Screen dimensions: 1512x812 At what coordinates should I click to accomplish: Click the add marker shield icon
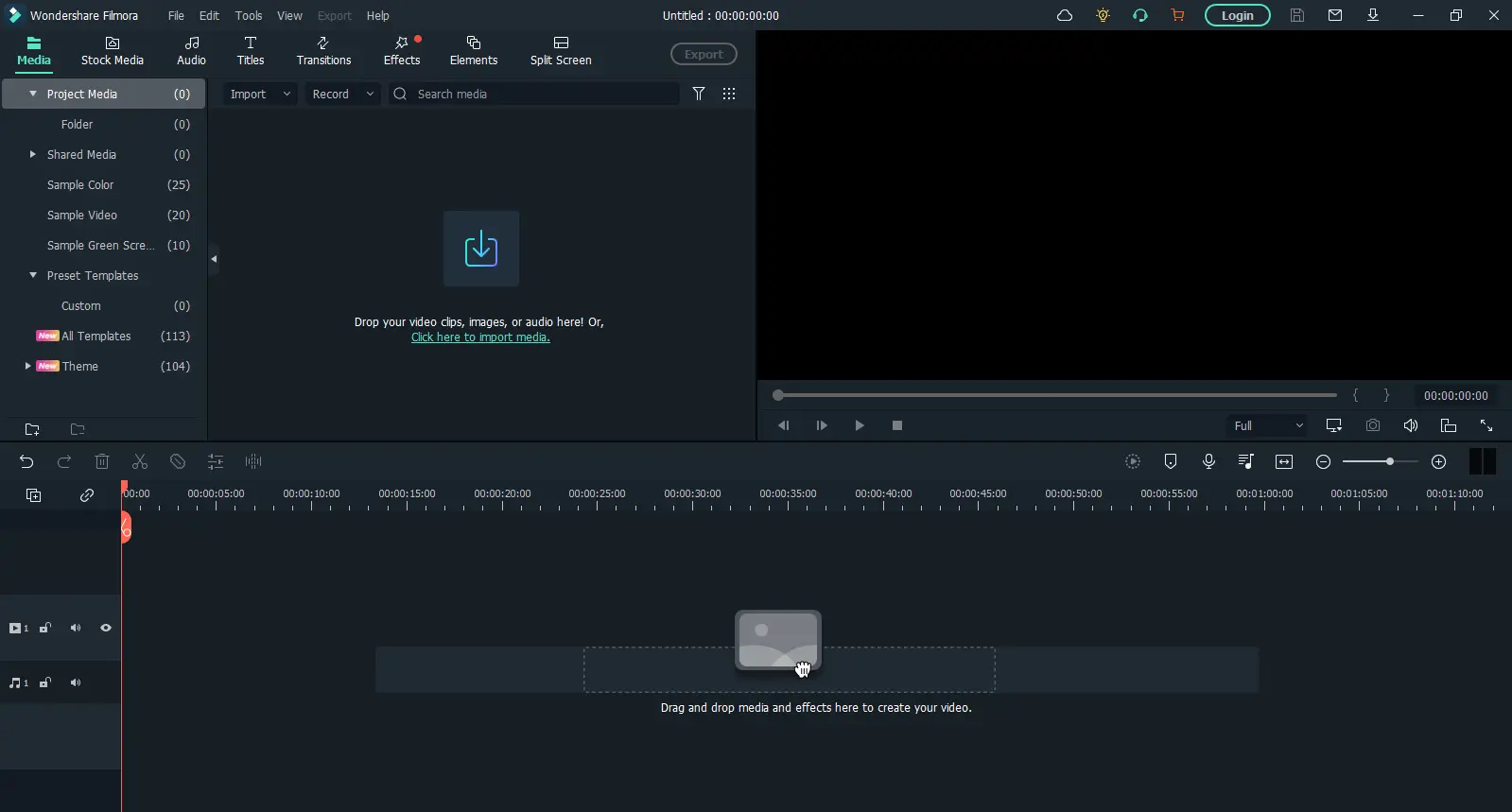[x=1171, y=461]
